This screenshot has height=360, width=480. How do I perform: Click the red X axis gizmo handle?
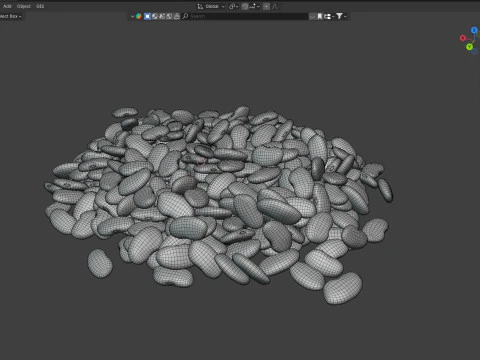463,38
